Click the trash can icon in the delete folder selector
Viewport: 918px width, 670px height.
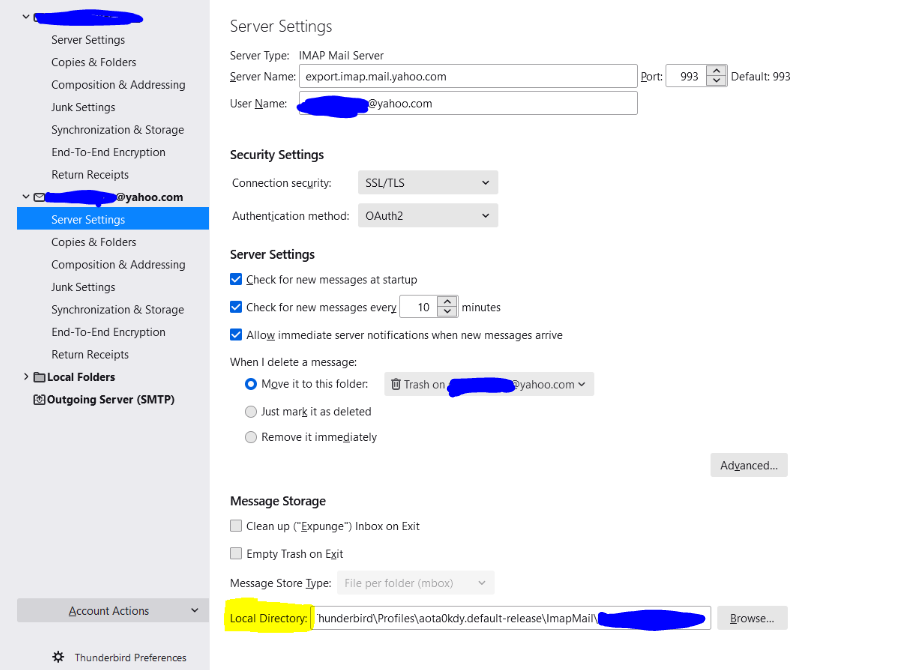click(396, 384)
